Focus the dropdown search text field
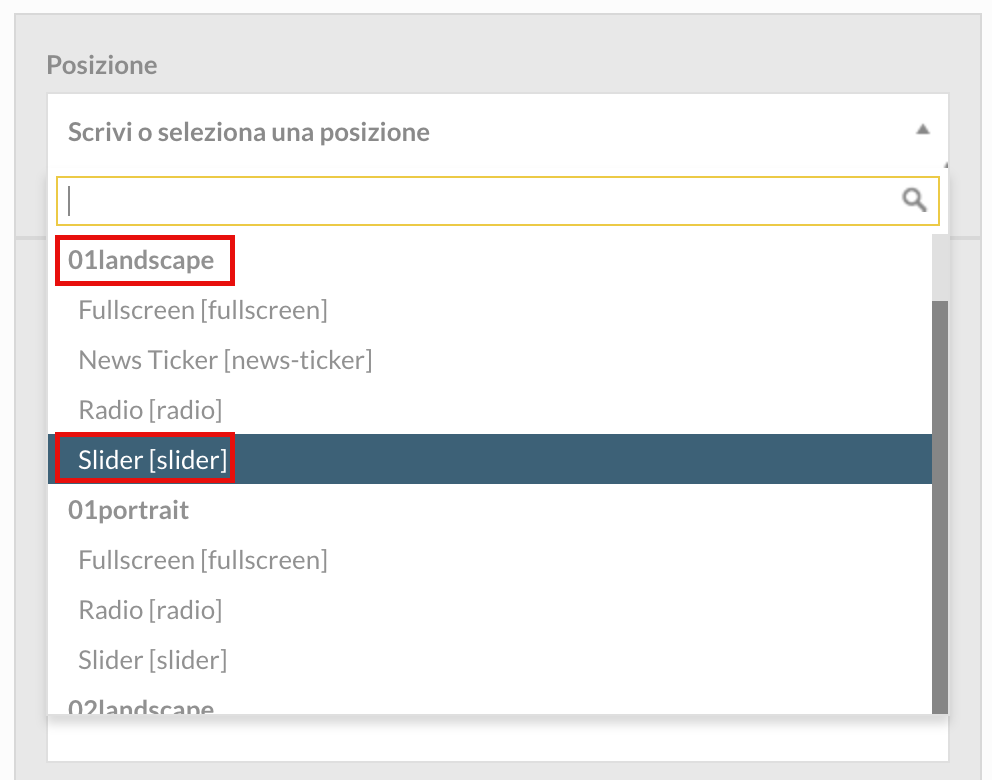 coord(497,201)
